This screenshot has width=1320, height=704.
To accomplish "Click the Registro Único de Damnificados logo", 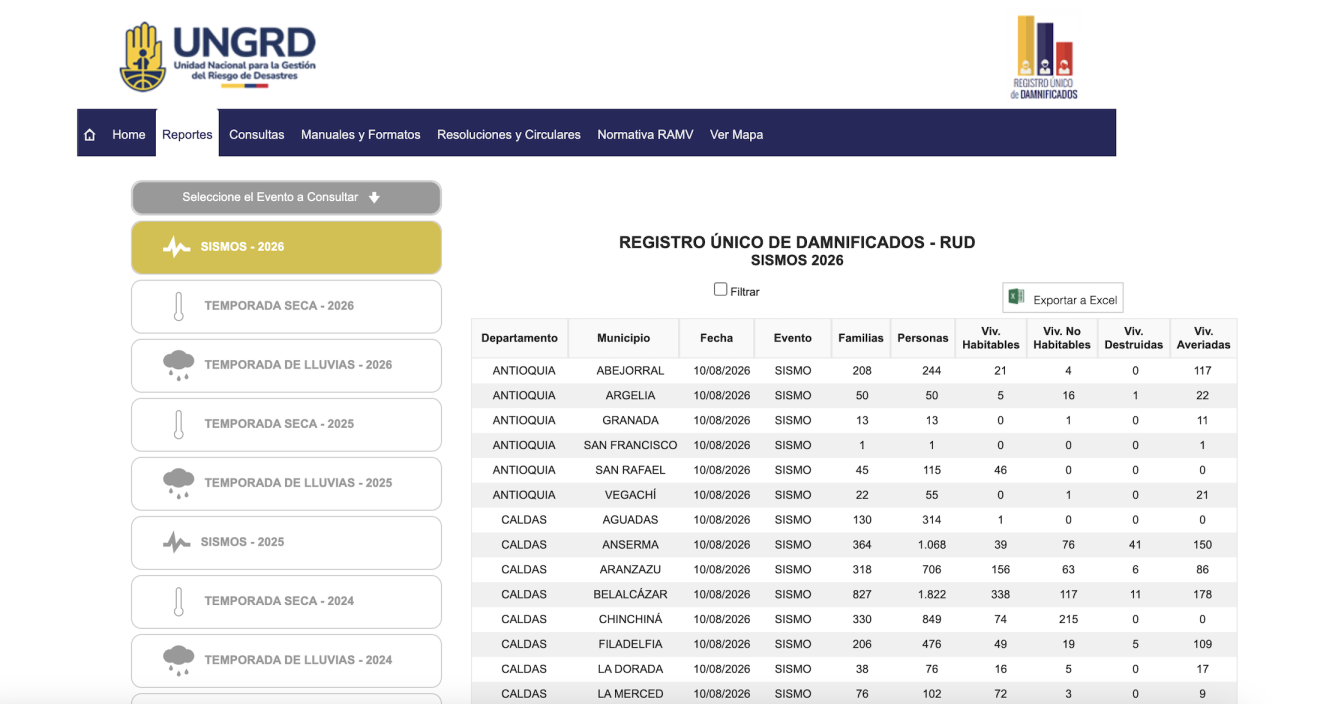I will [1044, 57].
